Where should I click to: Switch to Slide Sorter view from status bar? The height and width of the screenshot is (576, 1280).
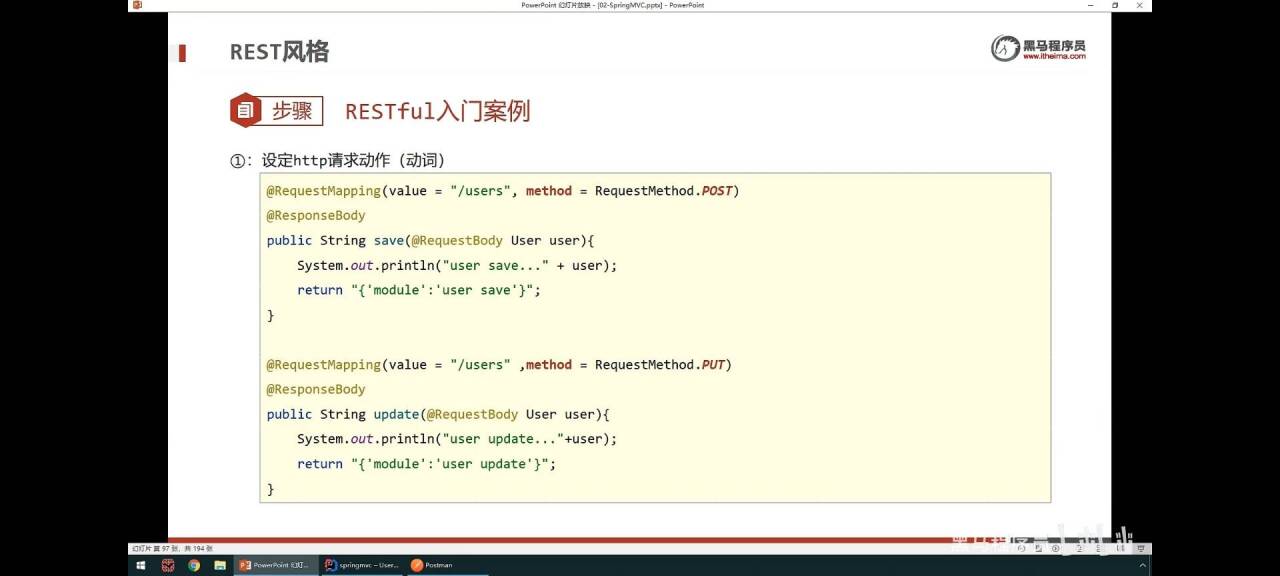tap(1098, 548)
